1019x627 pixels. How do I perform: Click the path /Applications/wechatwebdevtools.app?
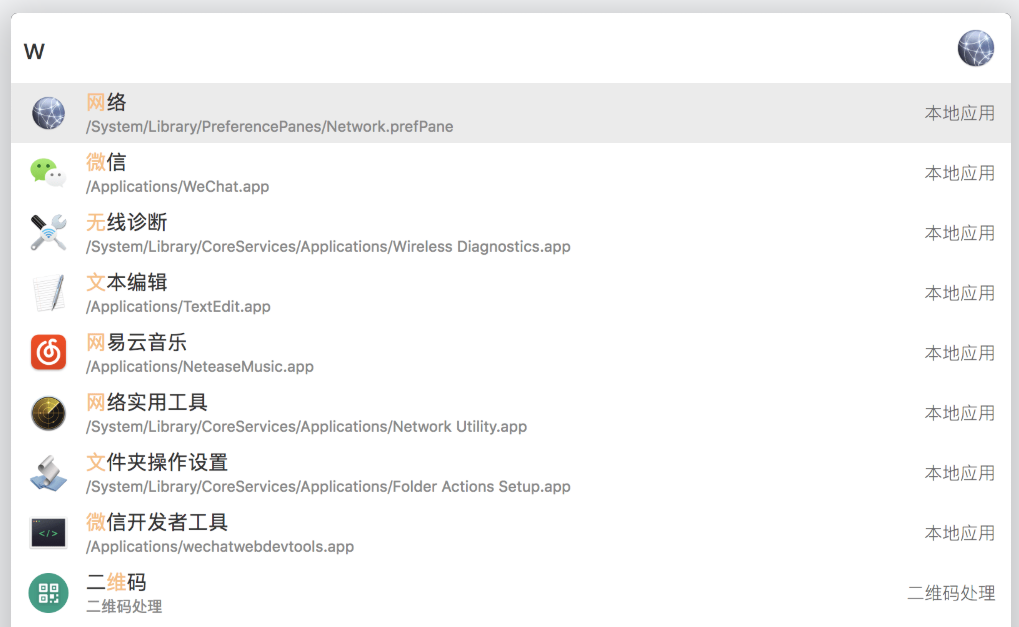pyautogui.click(x=220, y=546)
